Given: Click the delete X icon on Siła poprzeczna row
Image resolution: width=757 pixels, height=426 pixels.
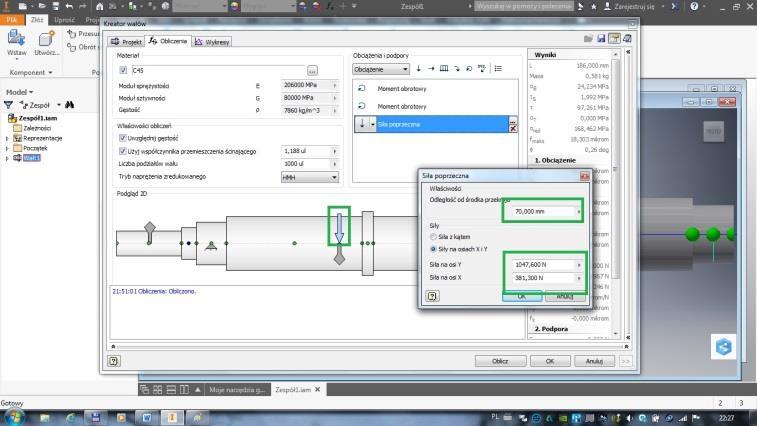Looking at the screenshot, I should pos(513,128).
